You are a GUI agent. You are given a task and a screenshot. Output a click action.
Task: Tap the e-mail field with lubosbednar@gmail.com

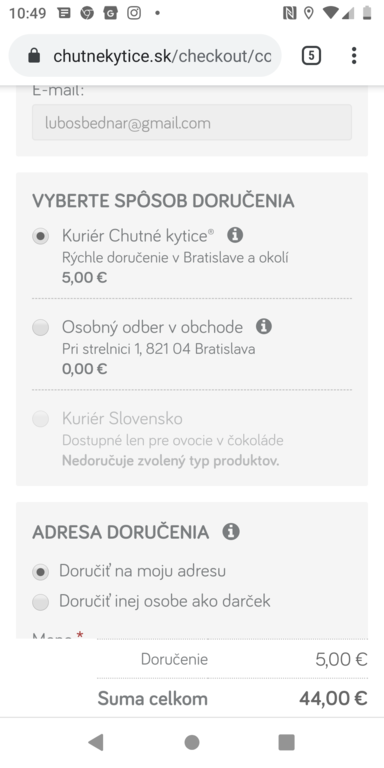point(192,122)
